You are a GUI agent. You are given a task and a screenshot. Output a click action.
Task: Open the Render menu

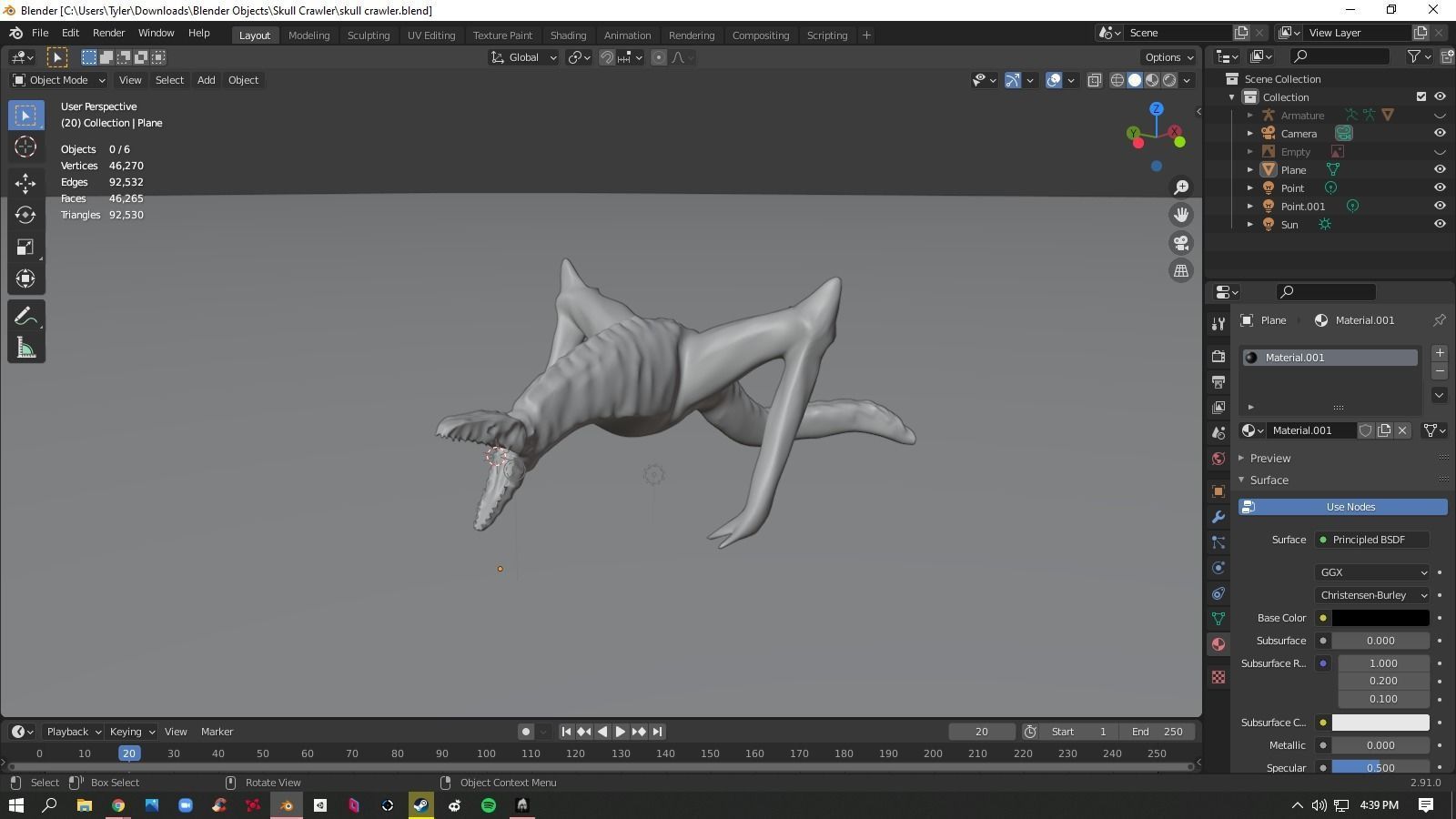tap(108, 33)
